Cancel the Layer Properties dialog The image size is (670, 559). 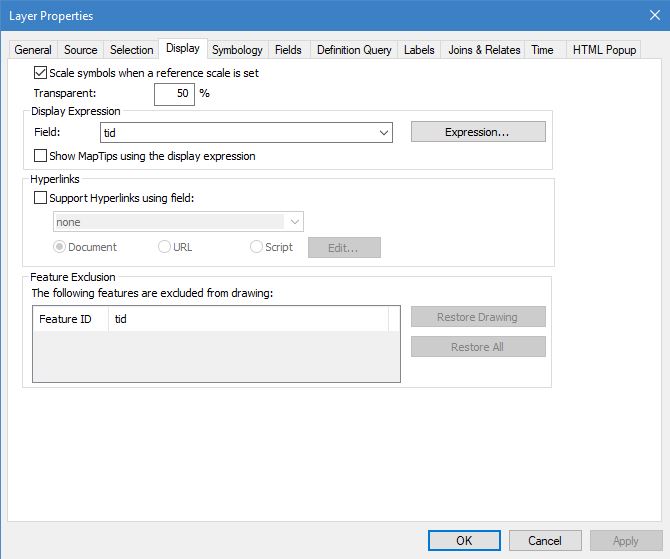pyautogui.click(x=545, y=541)
